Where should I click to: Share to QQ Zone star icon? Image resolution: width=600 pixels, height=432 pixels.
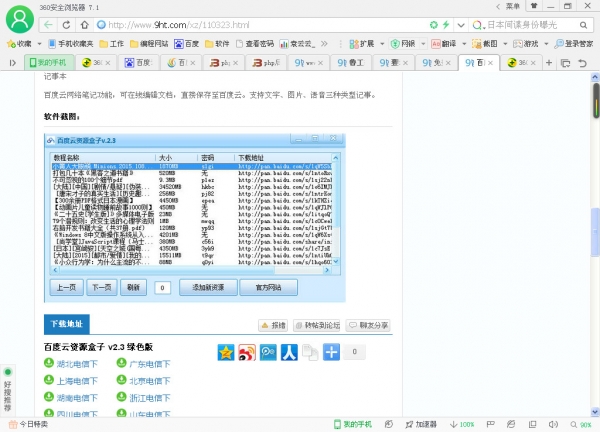tap(226, 352)
